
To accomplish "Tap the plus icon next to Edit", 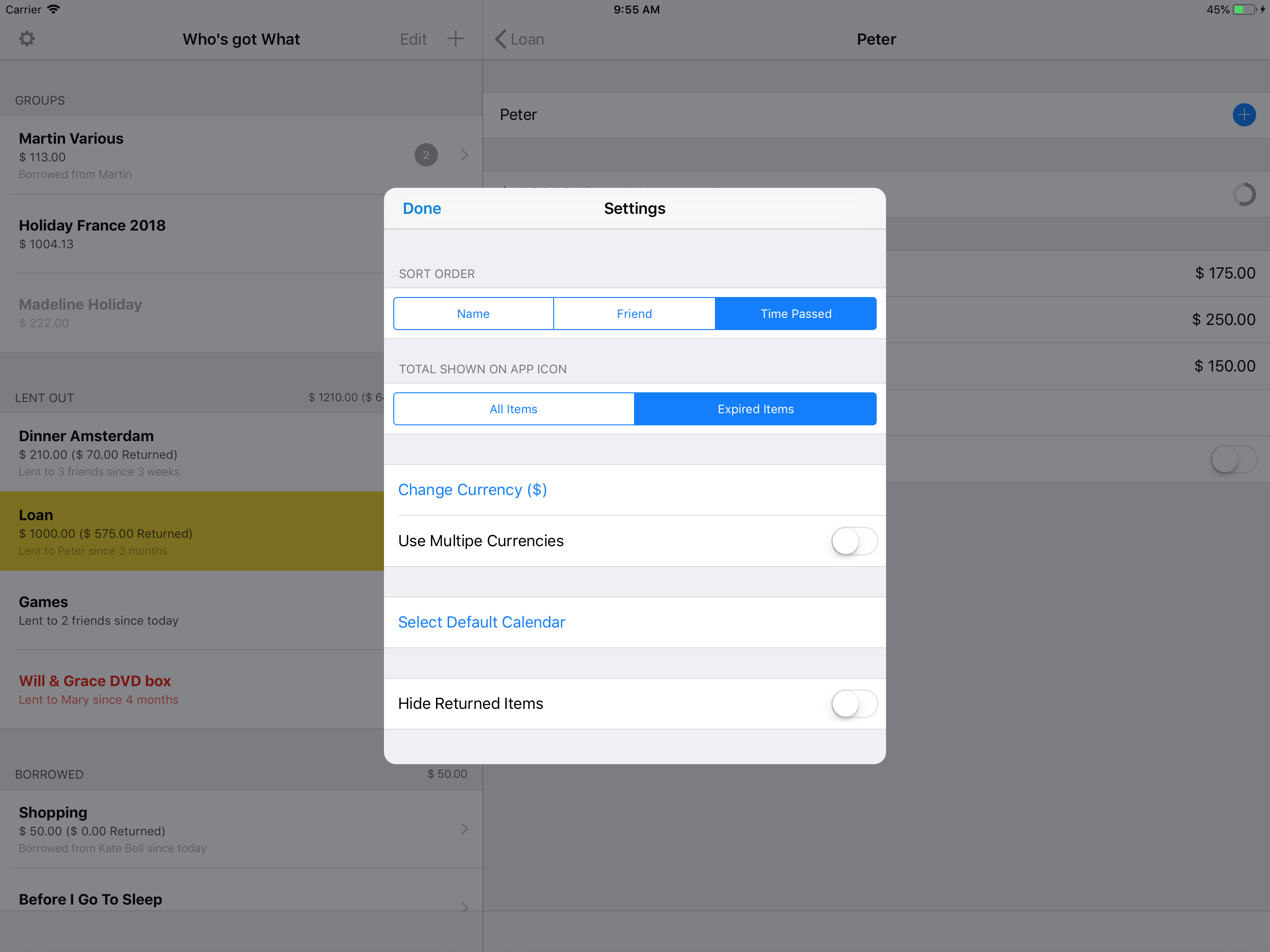I will pyautogui.click(x=455, y=39).
